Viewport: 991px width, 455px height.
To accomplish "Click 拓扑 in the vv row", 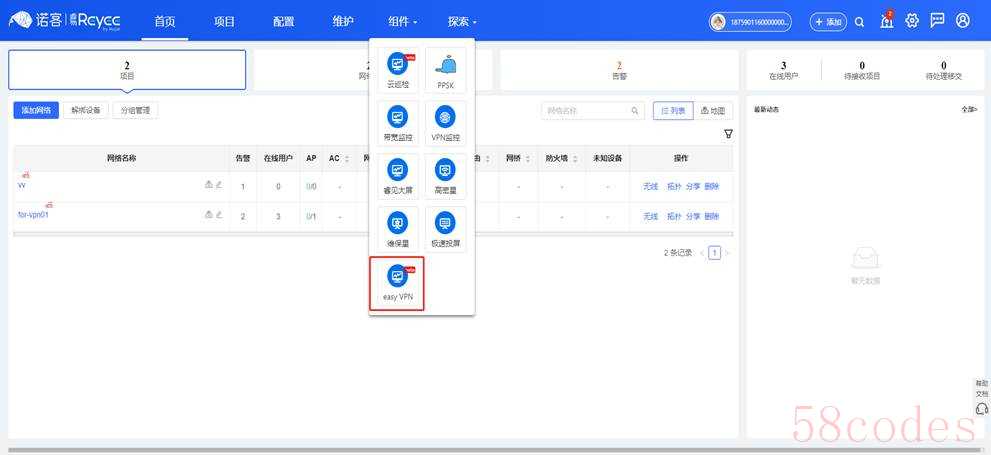I will coord(674,186).
